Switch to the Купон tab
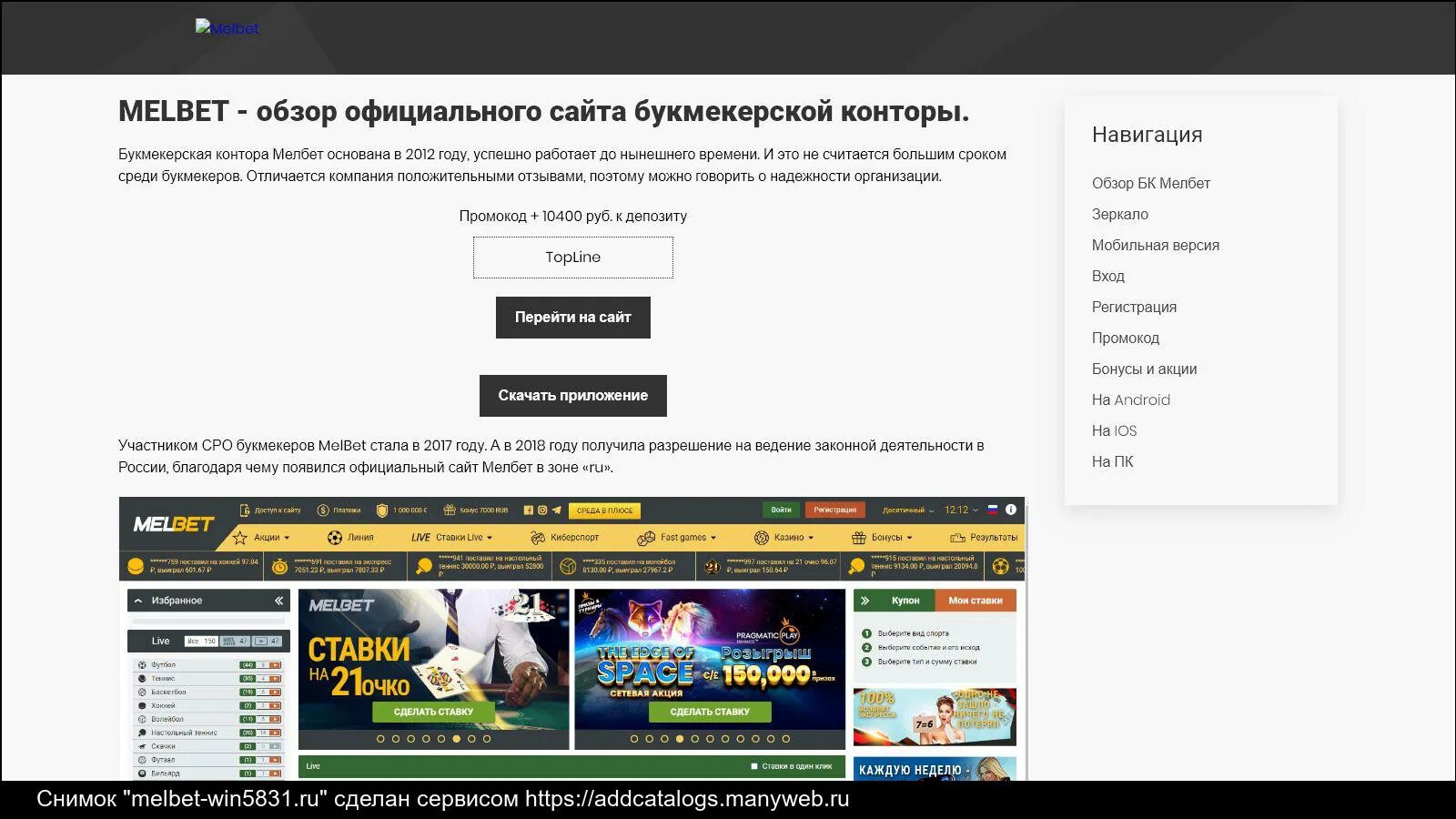The height and width of the screenshot is (819, 1456). point(905,601)
